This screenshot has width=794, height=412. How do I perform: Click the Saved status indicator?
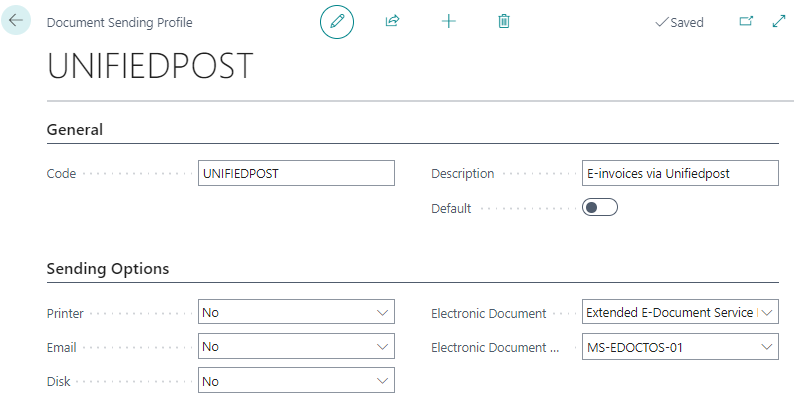(x=679, y=22)
